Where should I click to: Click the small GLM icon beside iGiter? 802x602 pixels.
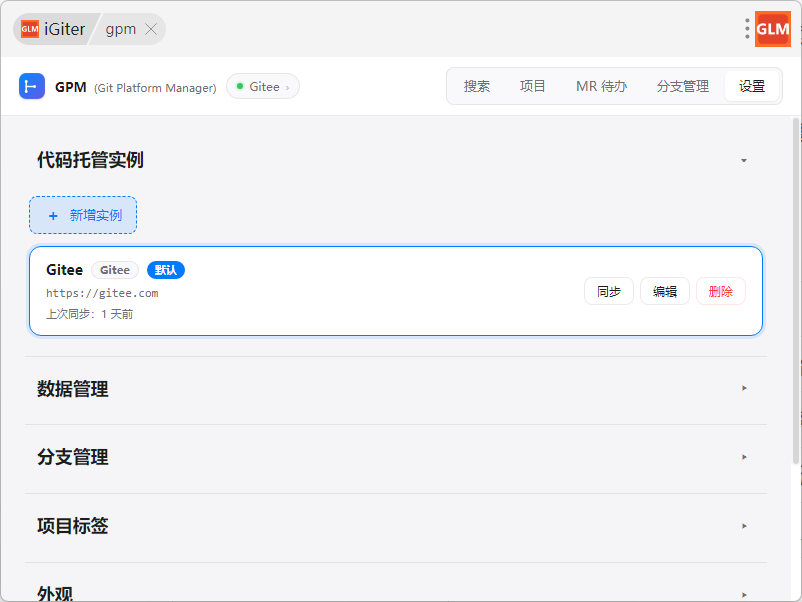[x=30, y=29]
